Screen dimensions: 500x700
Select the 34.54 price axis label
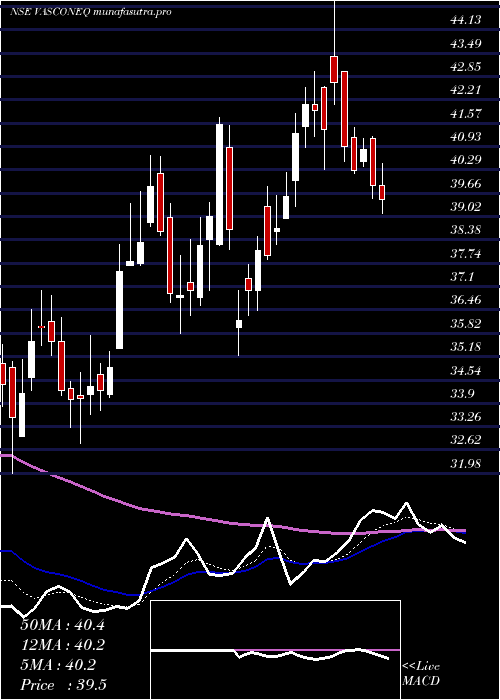coord(466,370)
